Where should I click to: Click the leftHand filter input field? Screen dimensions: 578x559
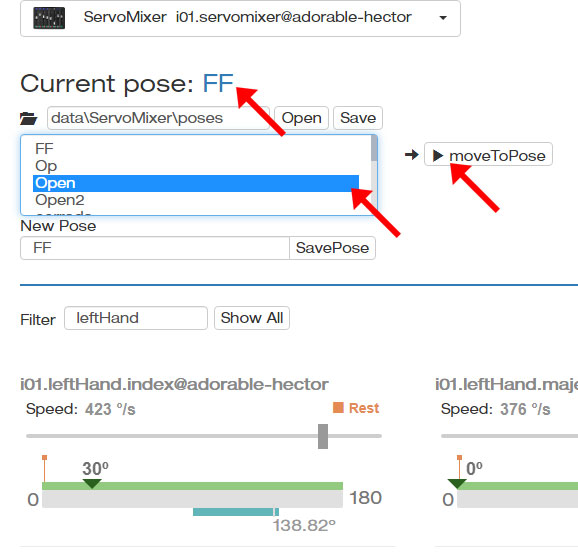coord(136,318)
